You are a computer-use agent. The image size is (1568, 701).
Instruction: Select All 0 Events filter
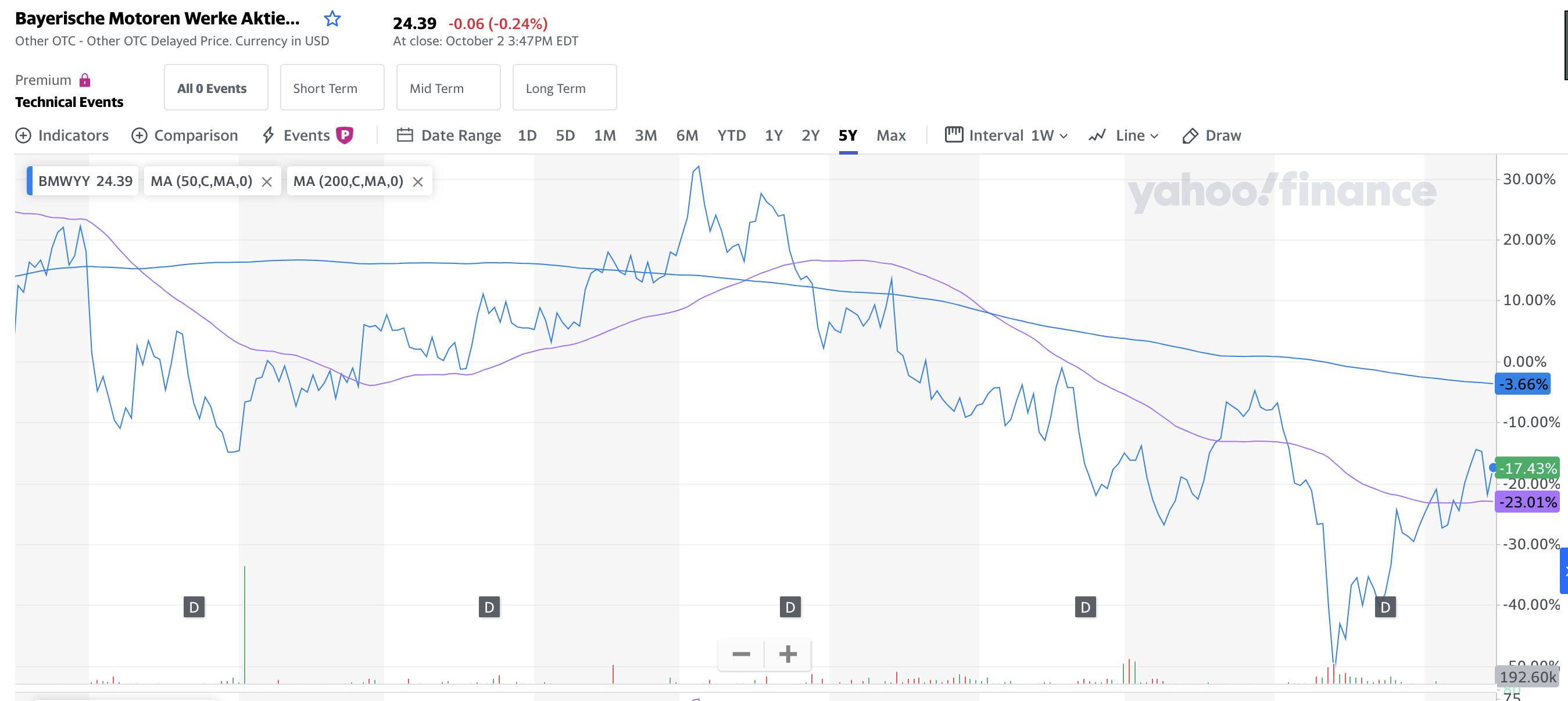coord(216,87)
